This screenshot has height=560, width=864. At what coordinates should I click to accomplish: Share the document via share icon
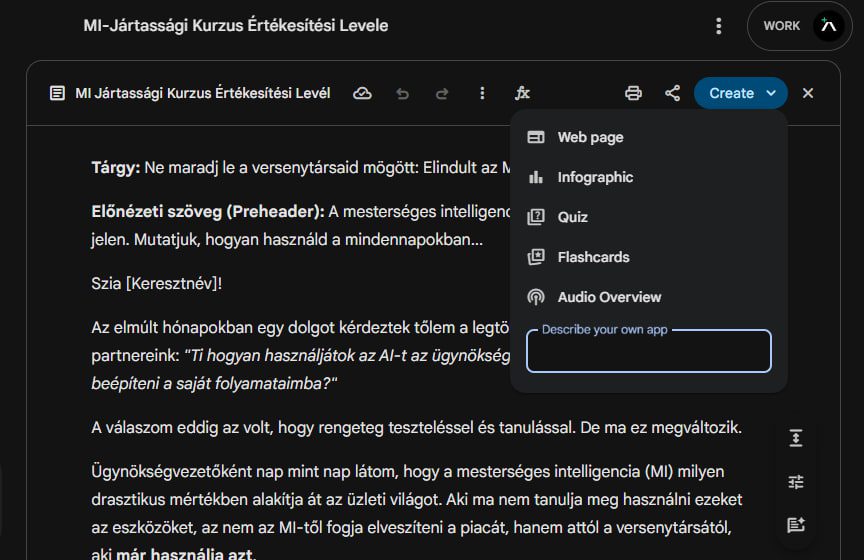click(x=672, y=93)
